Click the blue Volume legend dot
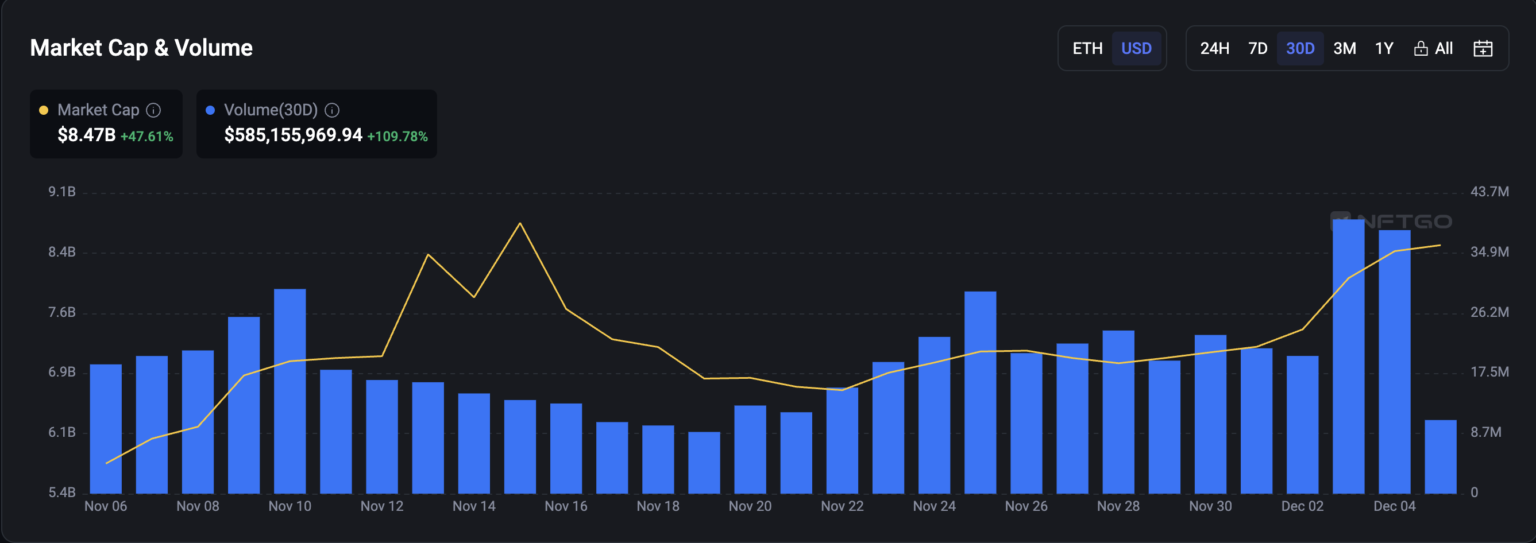Viewport: 1536px width, 543px height. coord(210,110)
